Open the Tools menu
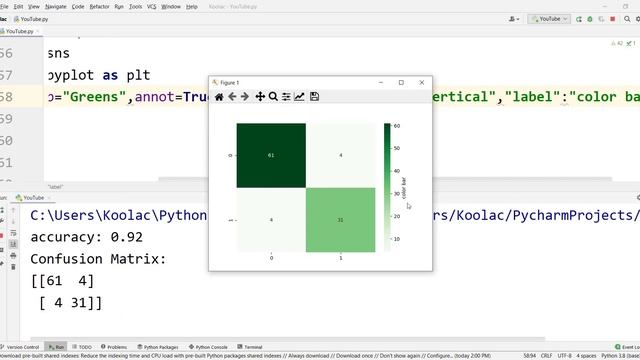 click(136, 7)
